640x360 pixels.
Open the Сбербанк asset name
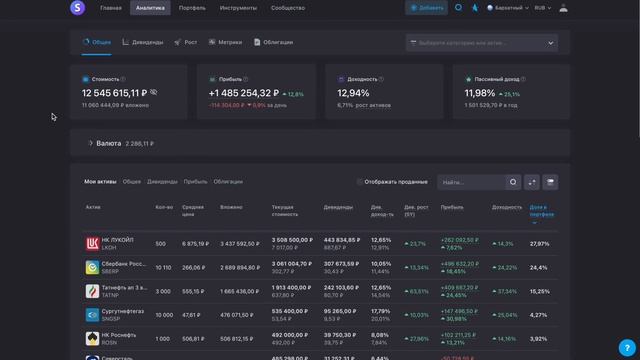tap(124, 264)
